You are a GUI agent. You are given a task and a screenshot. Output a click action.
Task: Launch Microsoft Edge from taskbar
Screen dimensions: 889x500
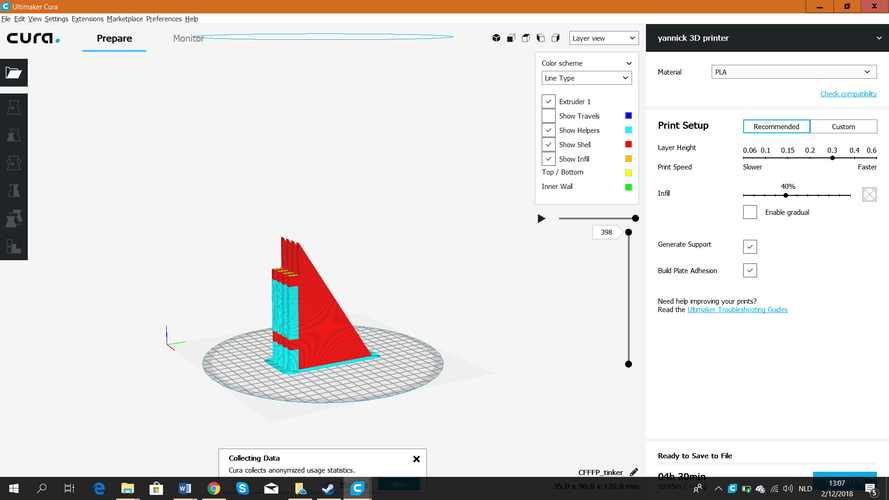99,488
